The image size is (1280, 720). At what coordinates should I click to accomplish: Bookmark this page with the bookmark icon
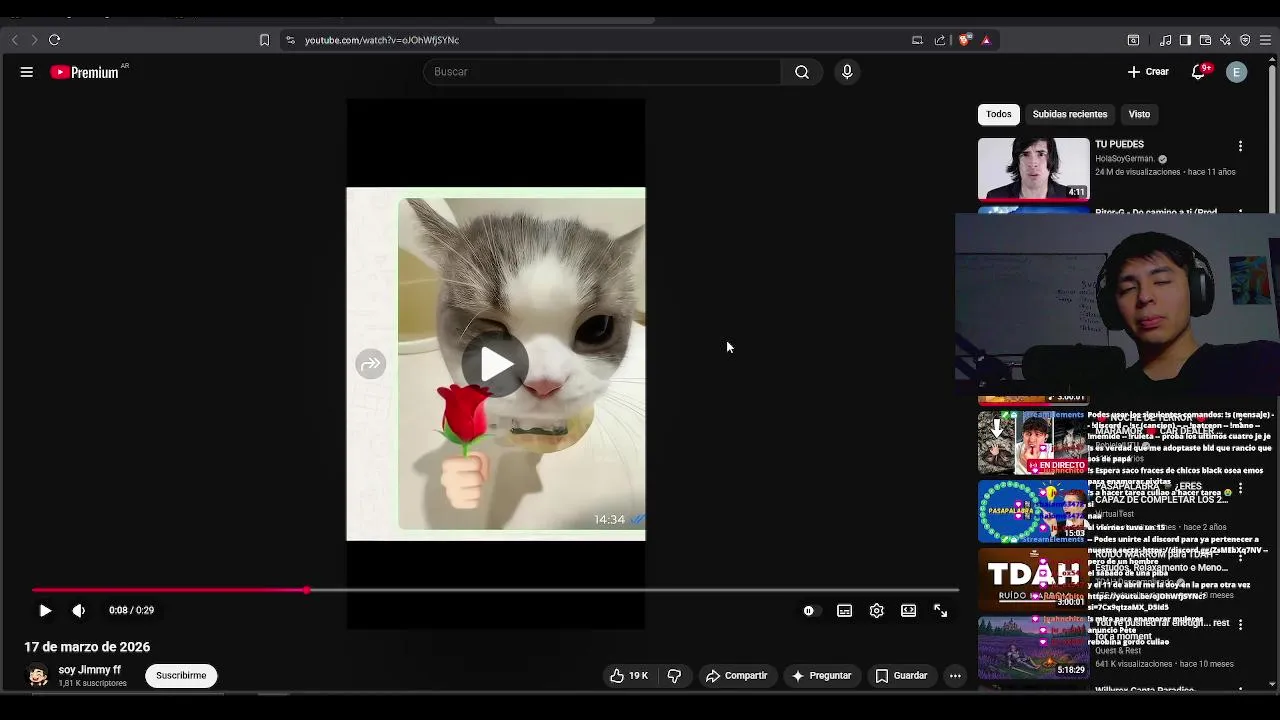(x=264, y=40)
